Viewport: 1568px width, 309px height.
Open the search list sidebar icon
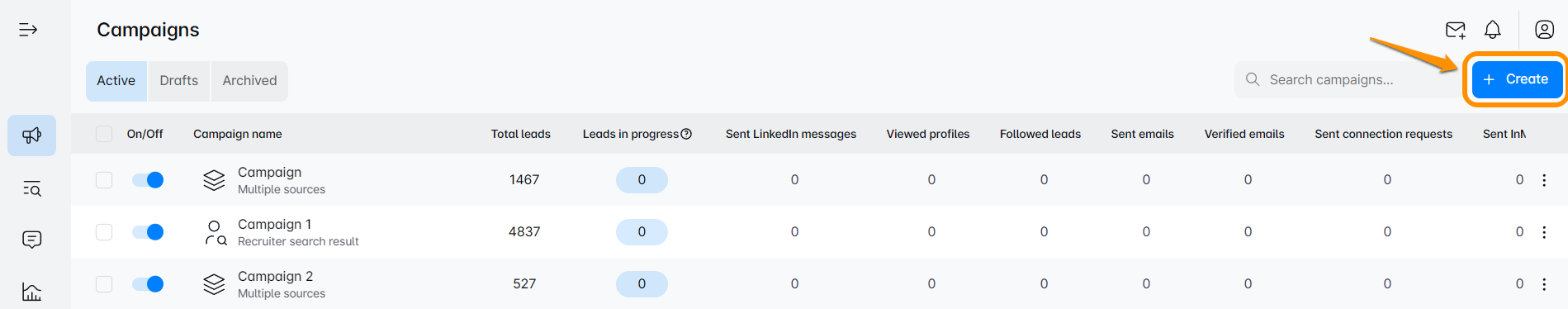pos(31,189)
